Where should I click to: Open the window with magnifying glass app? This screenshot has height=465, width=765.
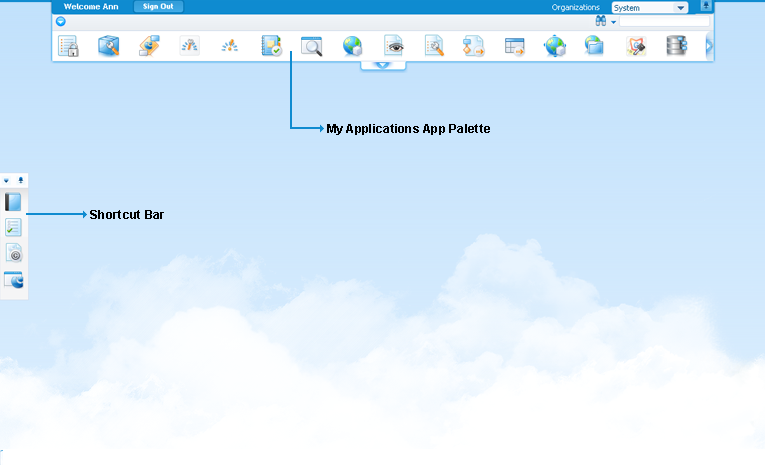[x=312, y=46]
